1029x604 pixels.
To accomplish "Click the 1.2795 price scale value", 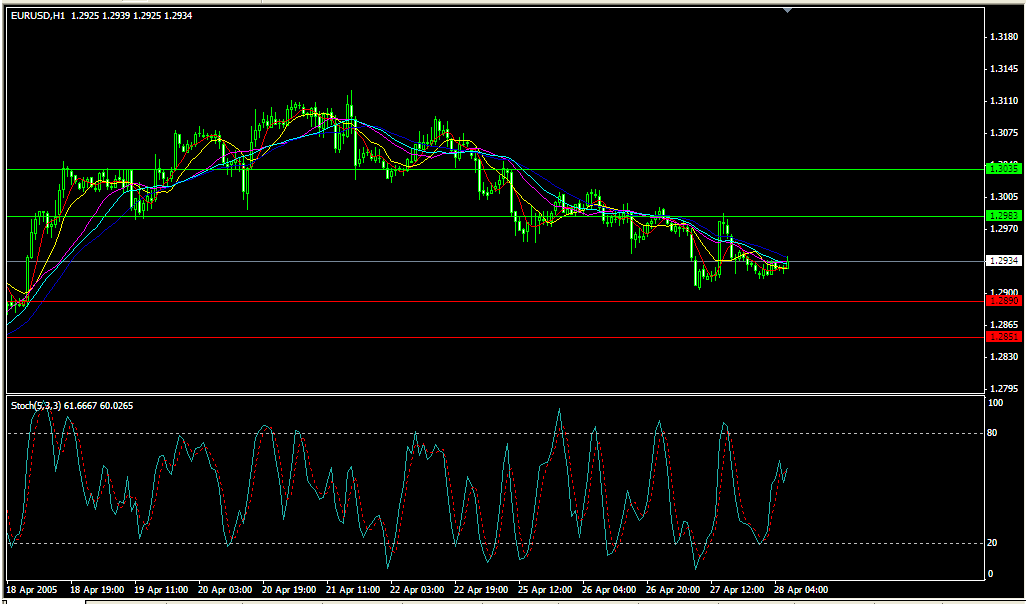I will click(x=1003, y=388).
